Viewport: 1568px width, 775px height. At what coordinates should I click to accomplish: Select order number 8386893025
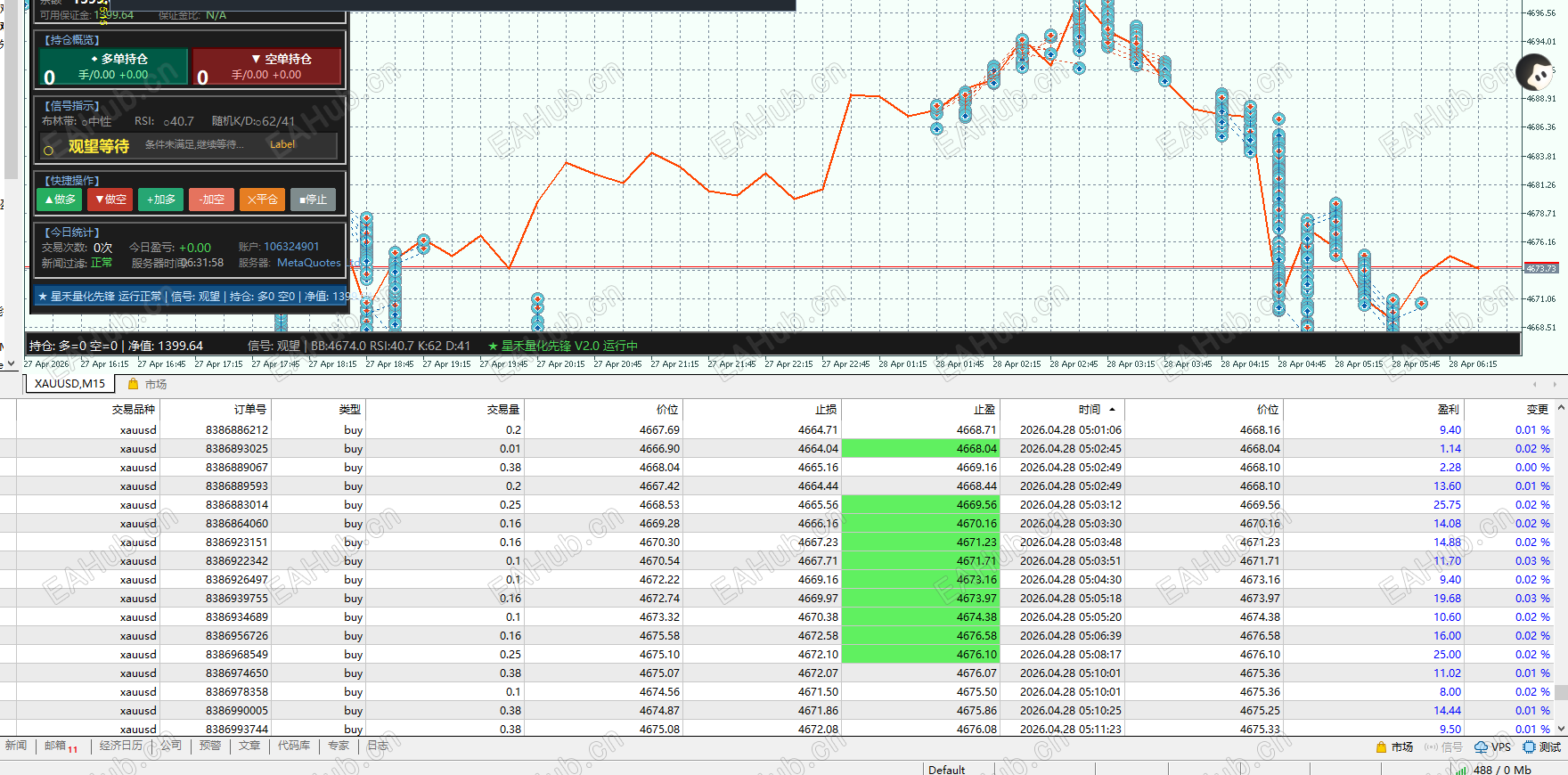pos(237,449)
